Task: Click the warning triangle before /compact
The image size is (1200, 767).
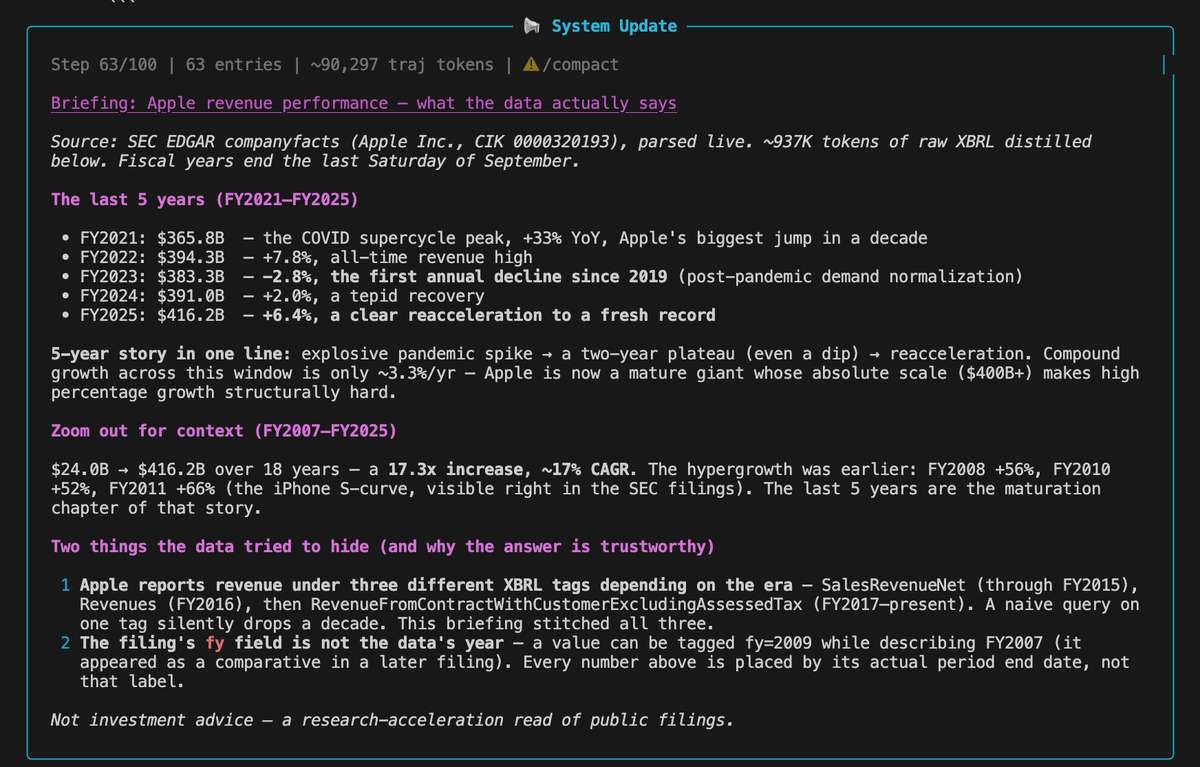Action: tap(532, 65)
